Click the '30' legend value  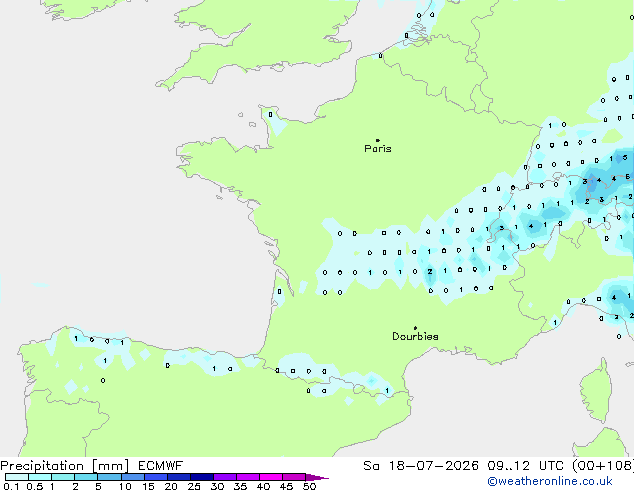[x=217, y=486]
